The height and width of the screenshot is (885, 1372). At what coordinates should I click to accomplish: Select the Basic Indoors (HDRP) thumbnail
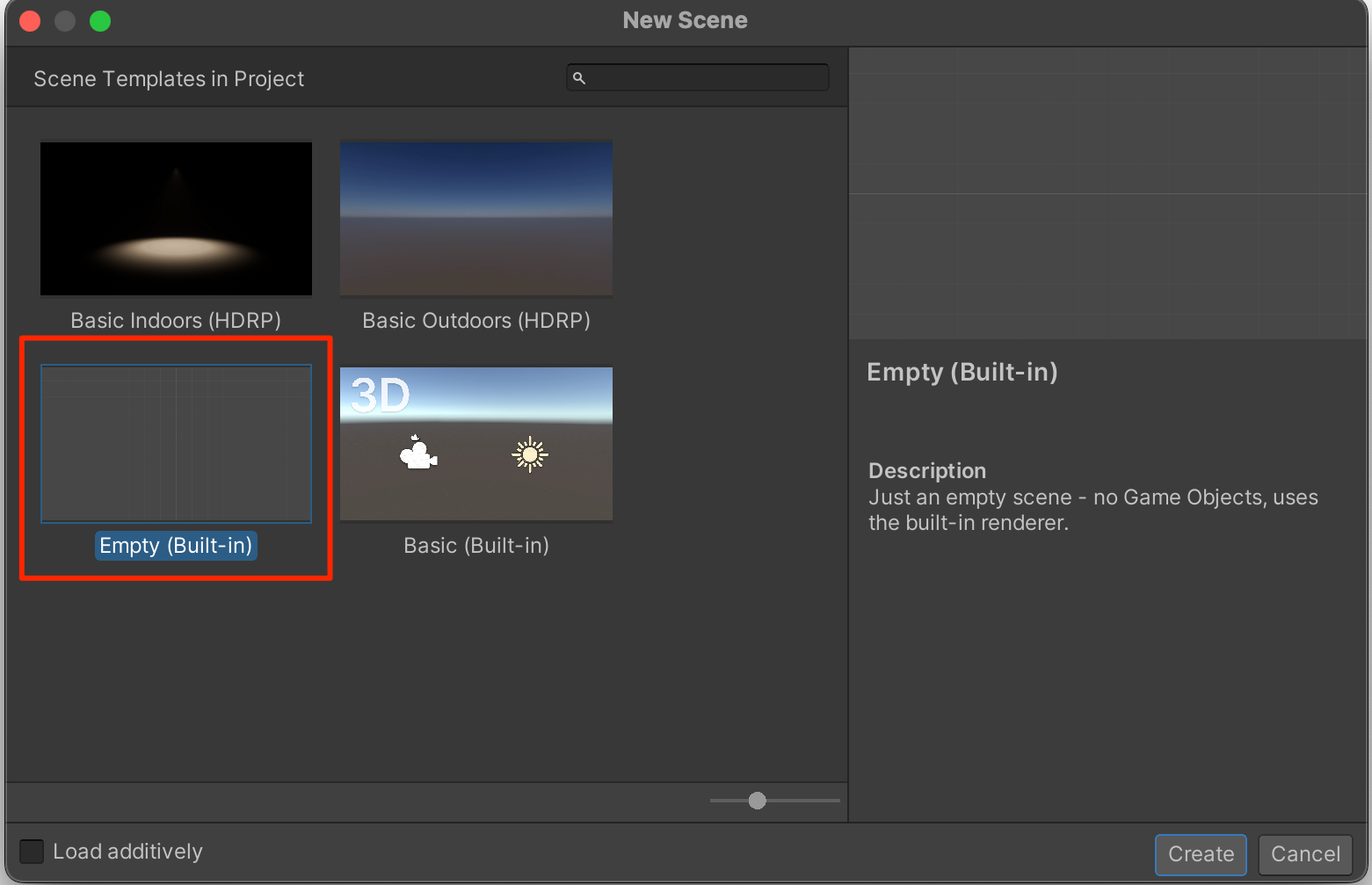[176, 219]
